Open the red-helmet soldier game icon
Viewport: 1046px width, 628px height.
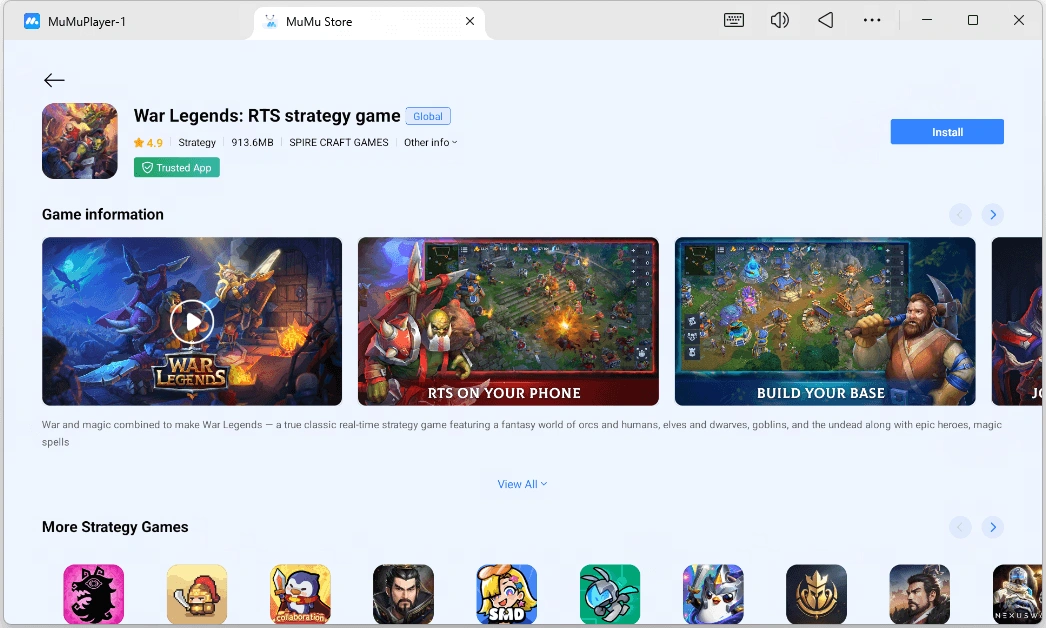pos(197,594)
